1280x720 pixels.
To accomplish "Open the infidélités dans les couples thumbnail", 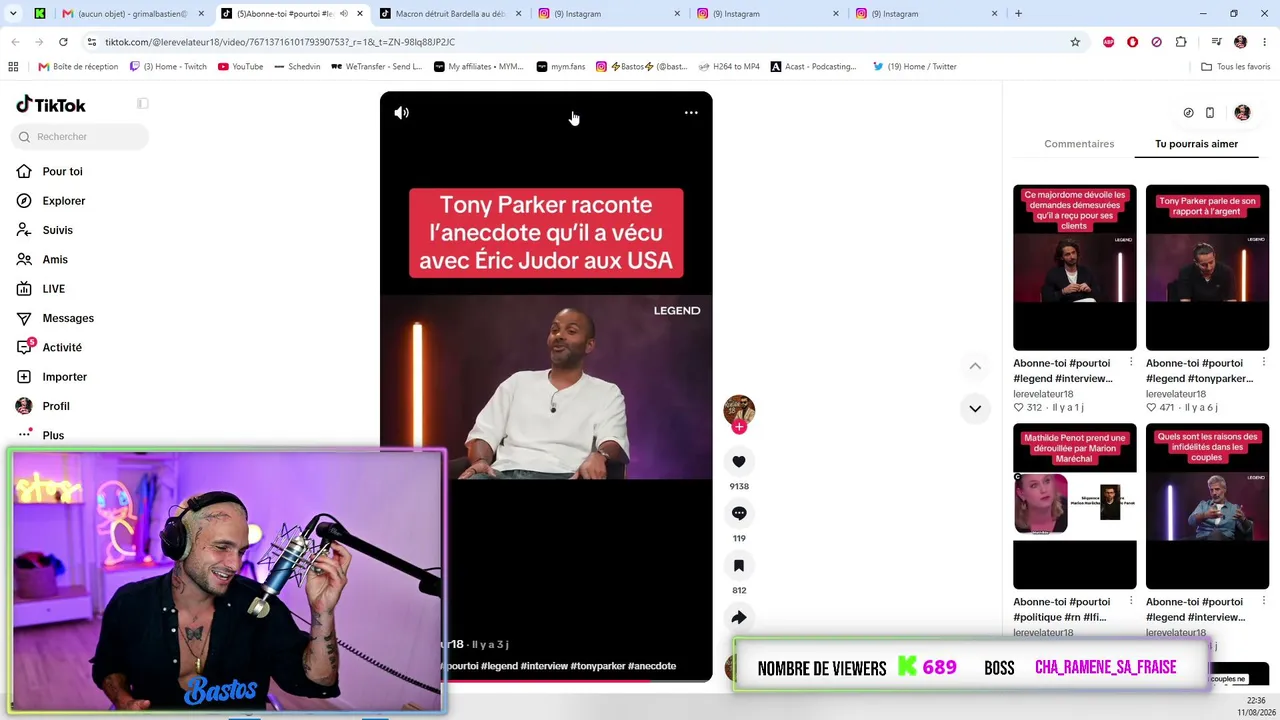I will coord(1207,506).
